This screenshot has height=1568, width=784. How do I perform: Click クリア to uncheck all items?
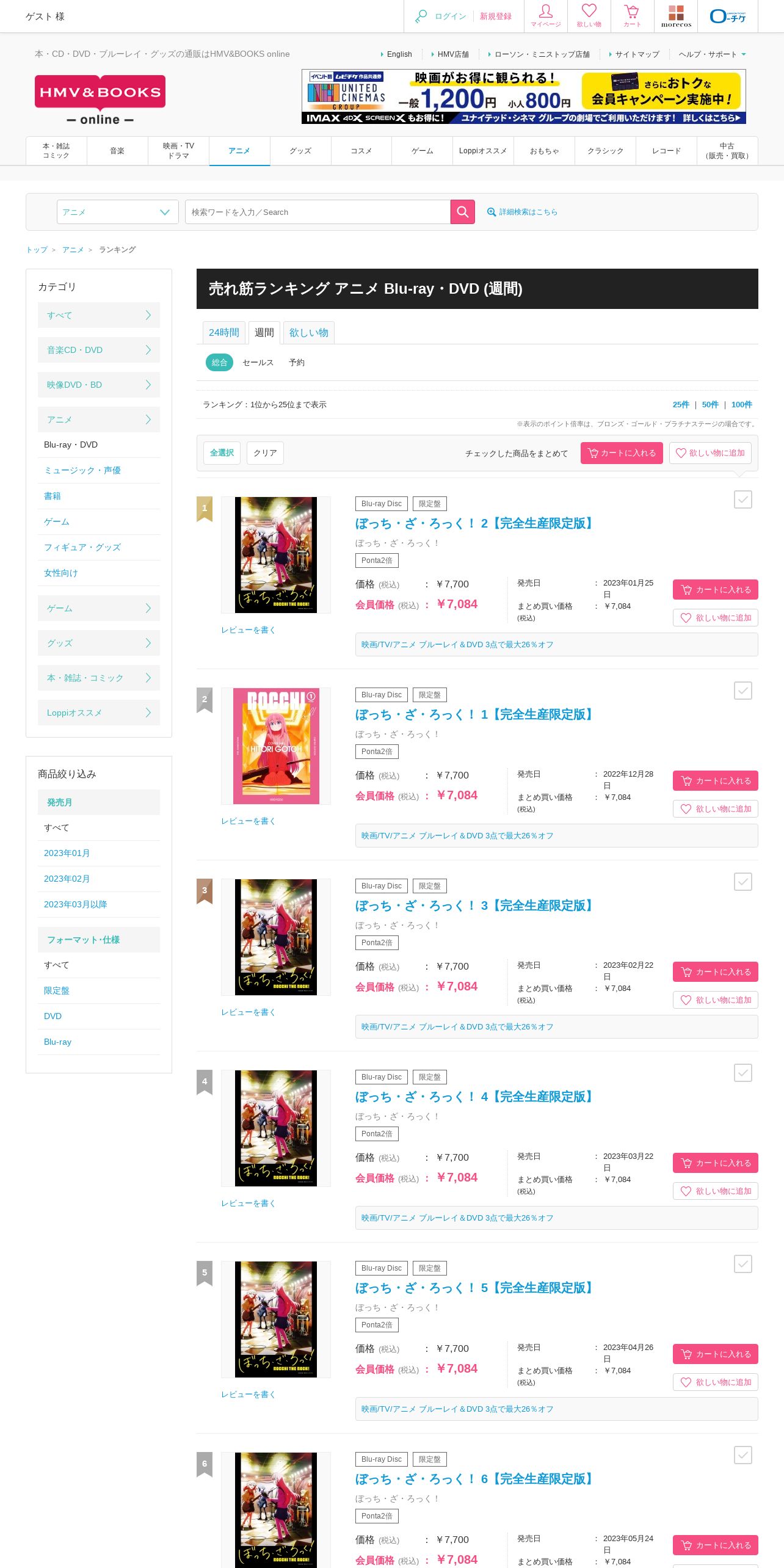pyautogui.click(x=265, y=453)
